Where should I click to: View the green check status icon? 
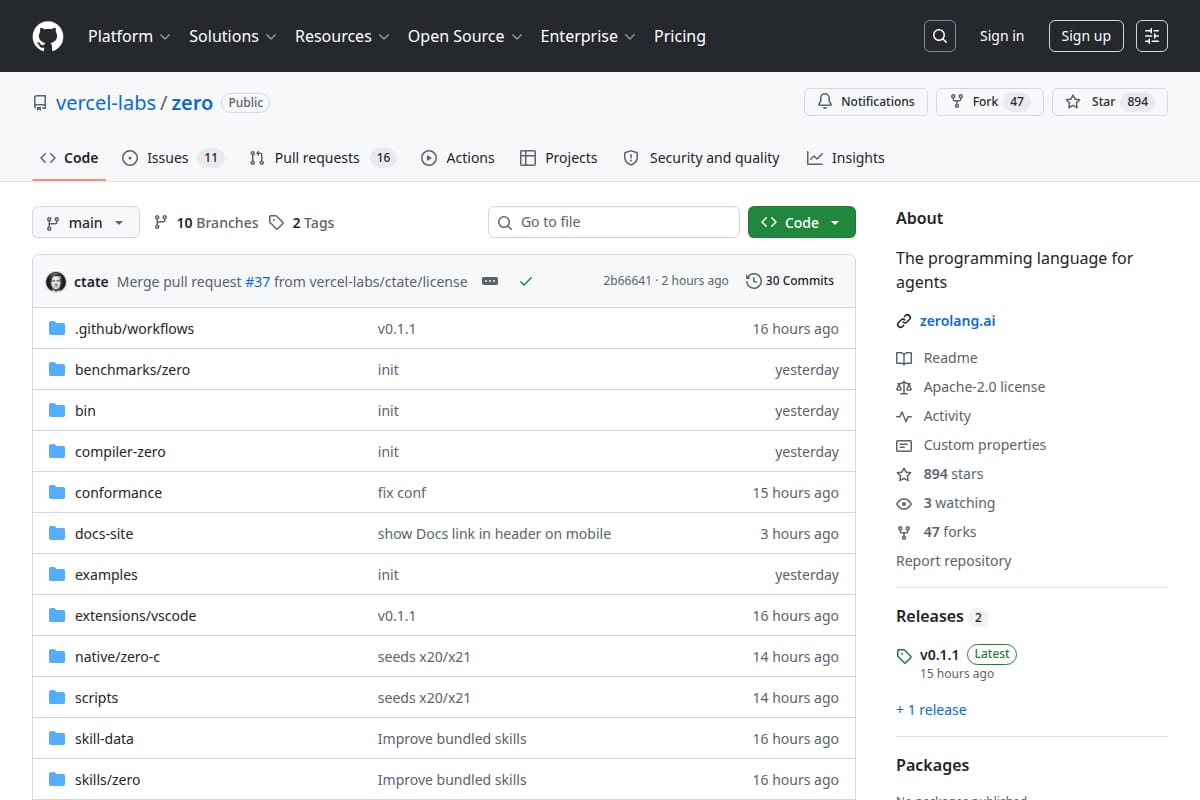pos(526,281)
